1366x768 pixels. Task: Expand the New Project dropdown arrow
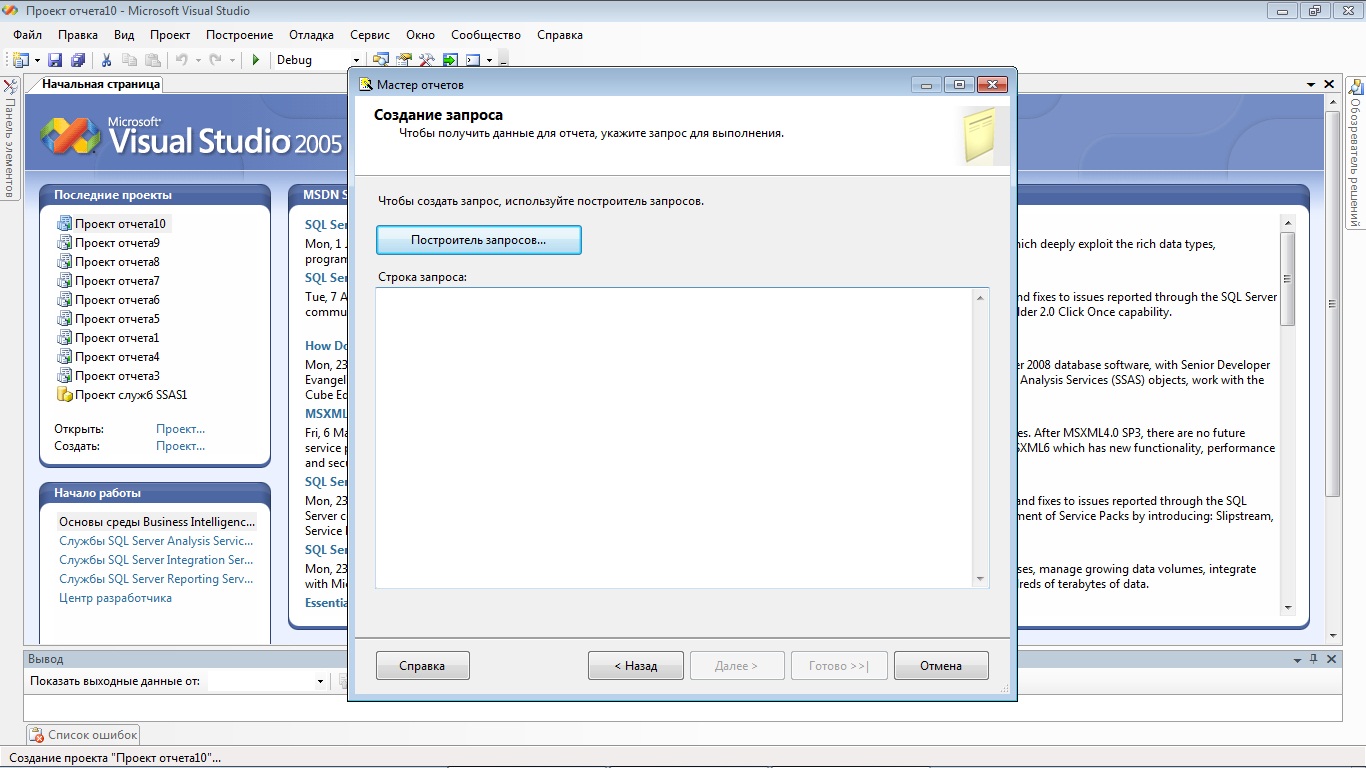click(x=37, y=60)
